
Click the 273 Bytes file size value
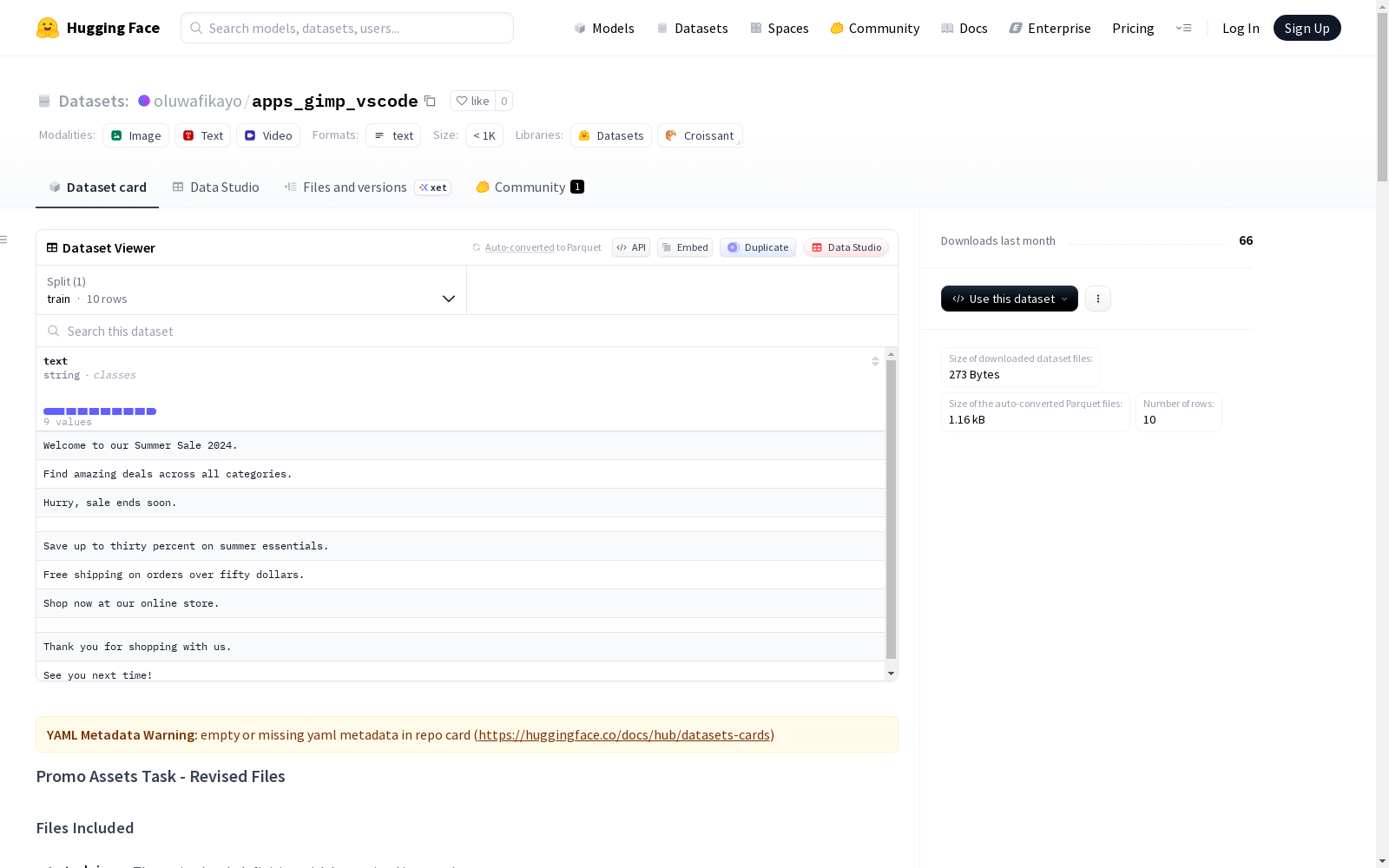(974, 374)
